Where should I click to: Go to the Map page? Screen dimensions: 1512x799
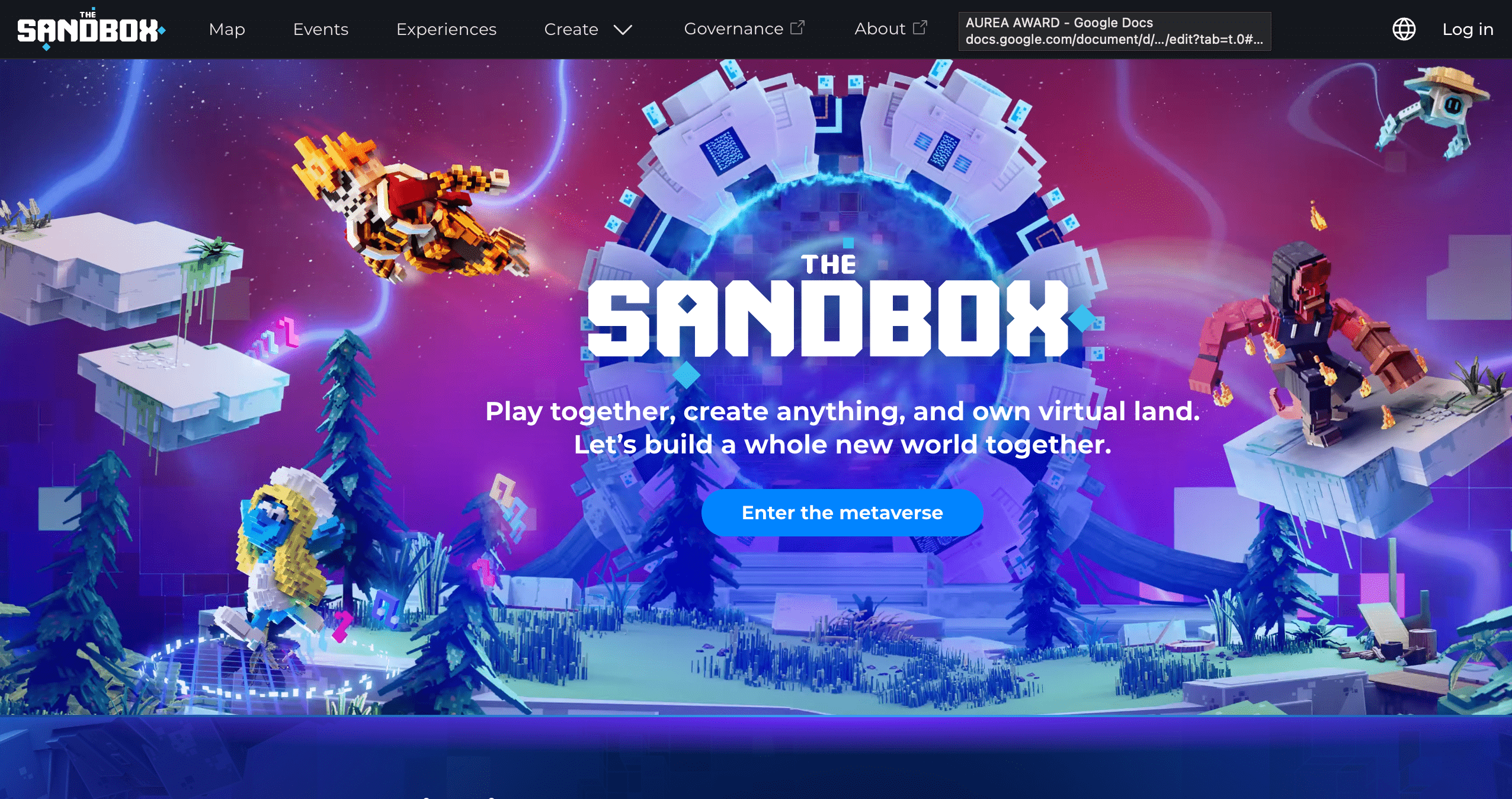pos(227,30)
